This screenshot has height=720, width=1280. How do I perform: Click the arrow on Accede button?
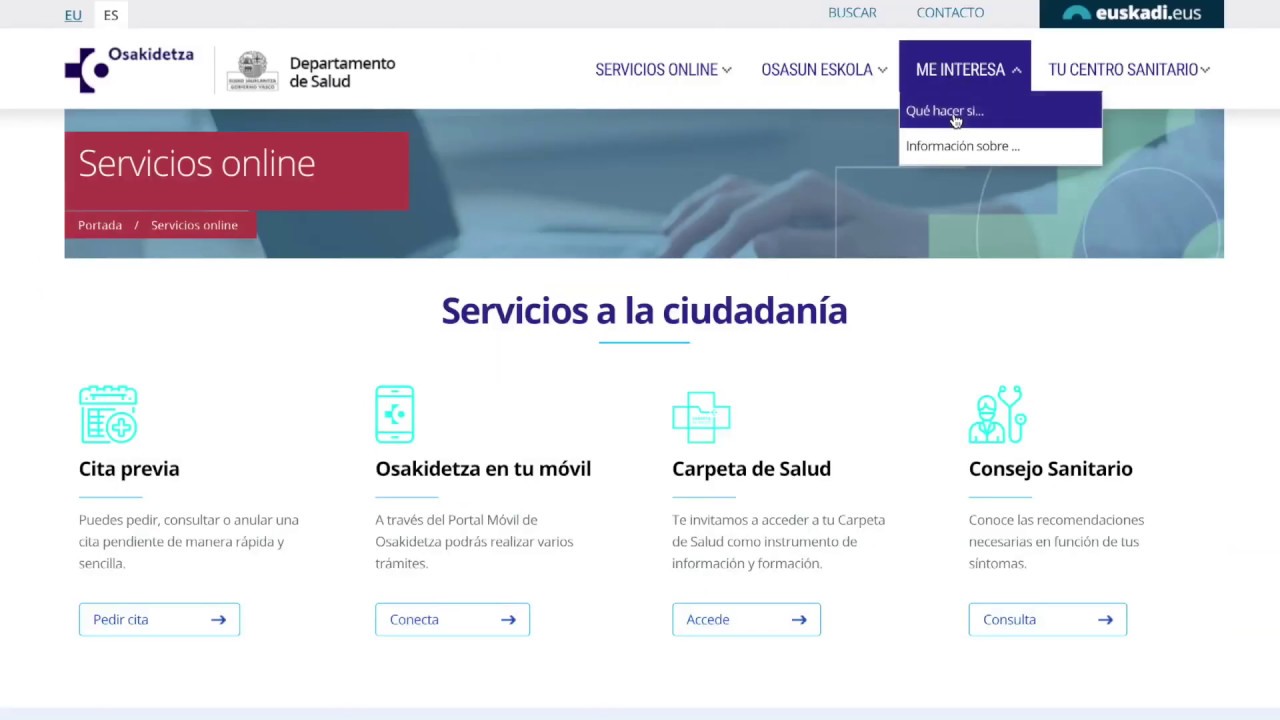799,620
